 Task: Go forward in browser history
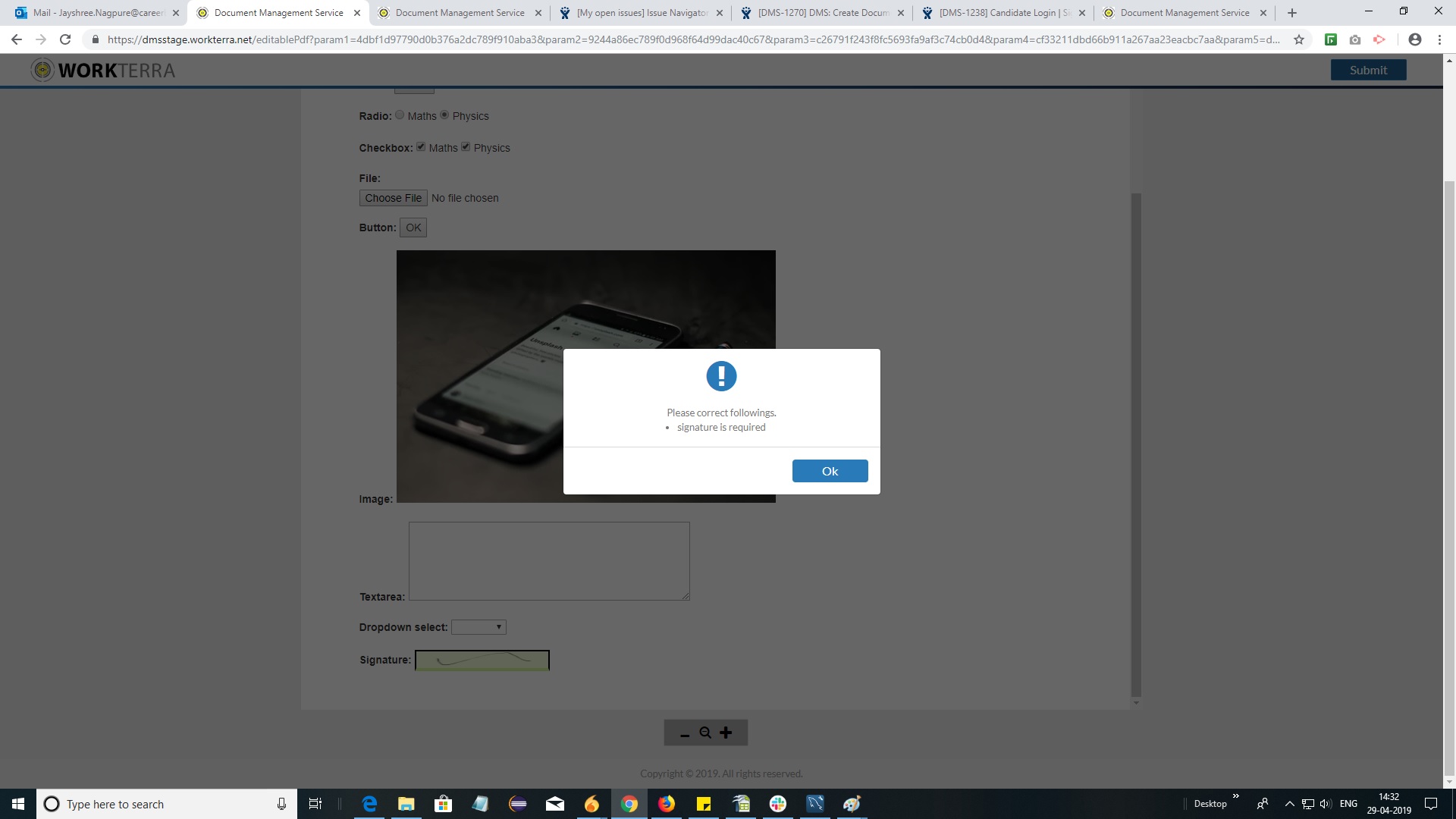[x=41, y=39]
